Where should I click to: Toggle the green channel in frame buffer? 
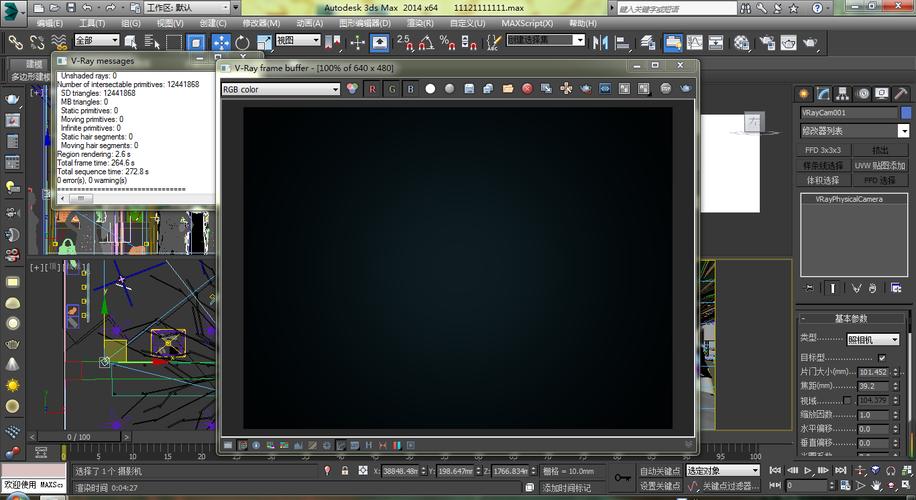[x=392, y=89]
